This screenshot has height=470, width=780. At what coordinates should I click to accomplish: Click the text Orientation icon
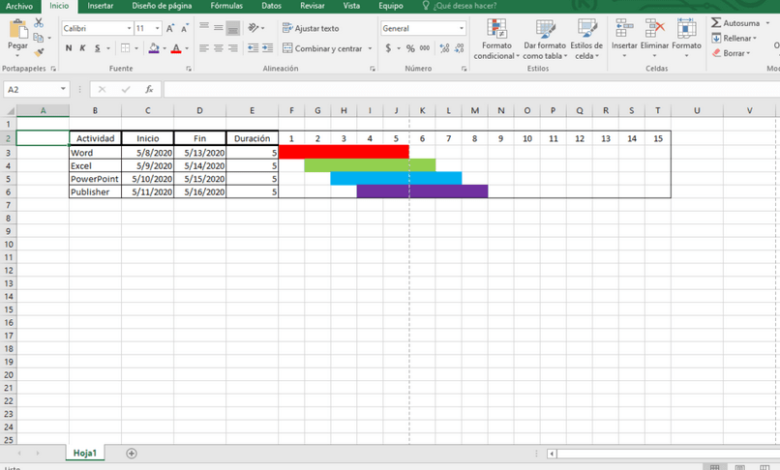point(254,28)
